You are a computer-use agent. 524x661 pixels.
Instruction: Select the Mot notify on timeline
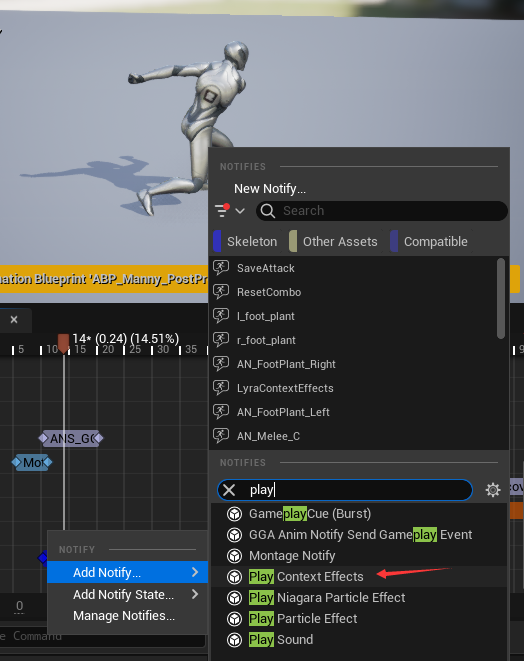32,462
